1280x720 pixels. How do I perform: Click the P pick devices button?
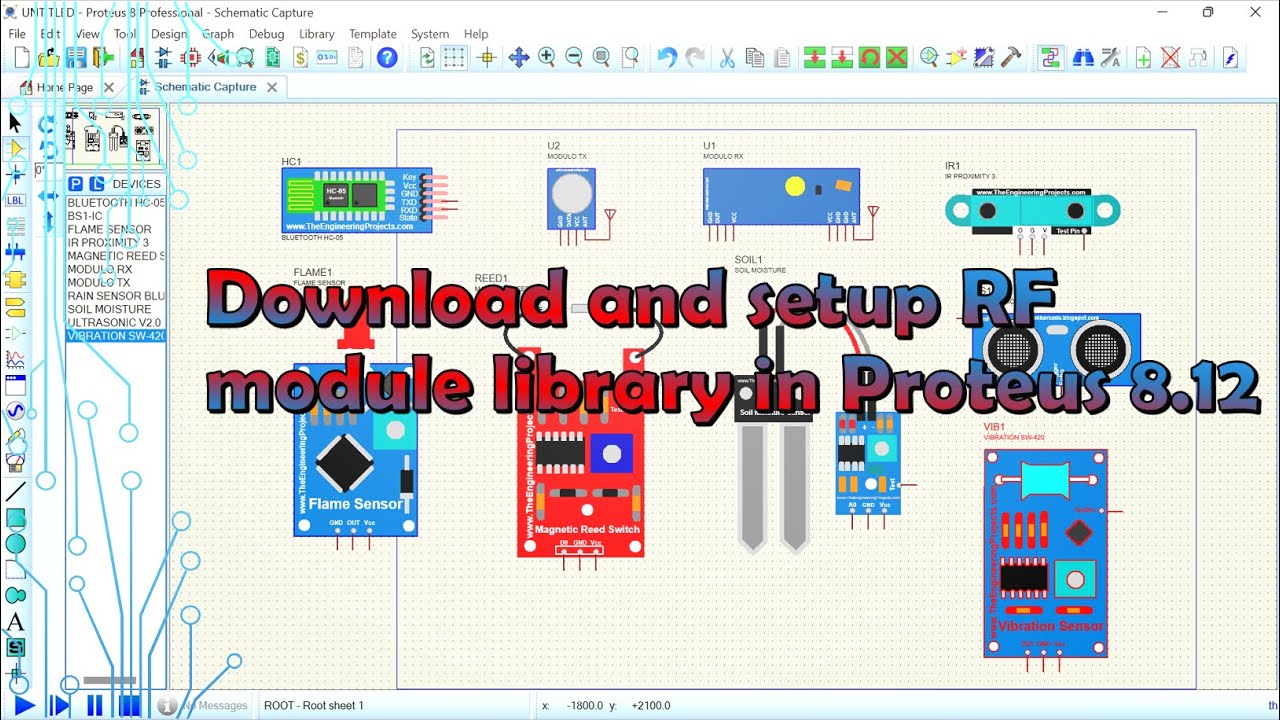(x=75, y=184)
